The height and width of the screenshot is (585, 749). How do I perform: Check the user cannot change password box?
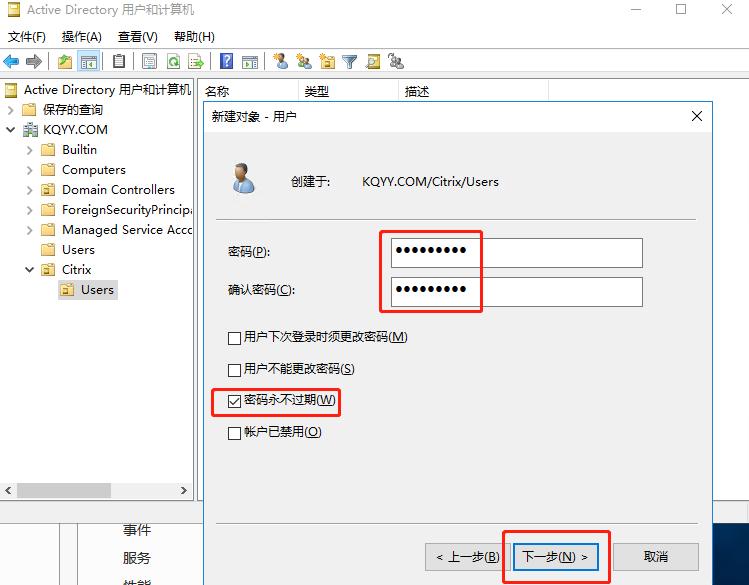235,370
